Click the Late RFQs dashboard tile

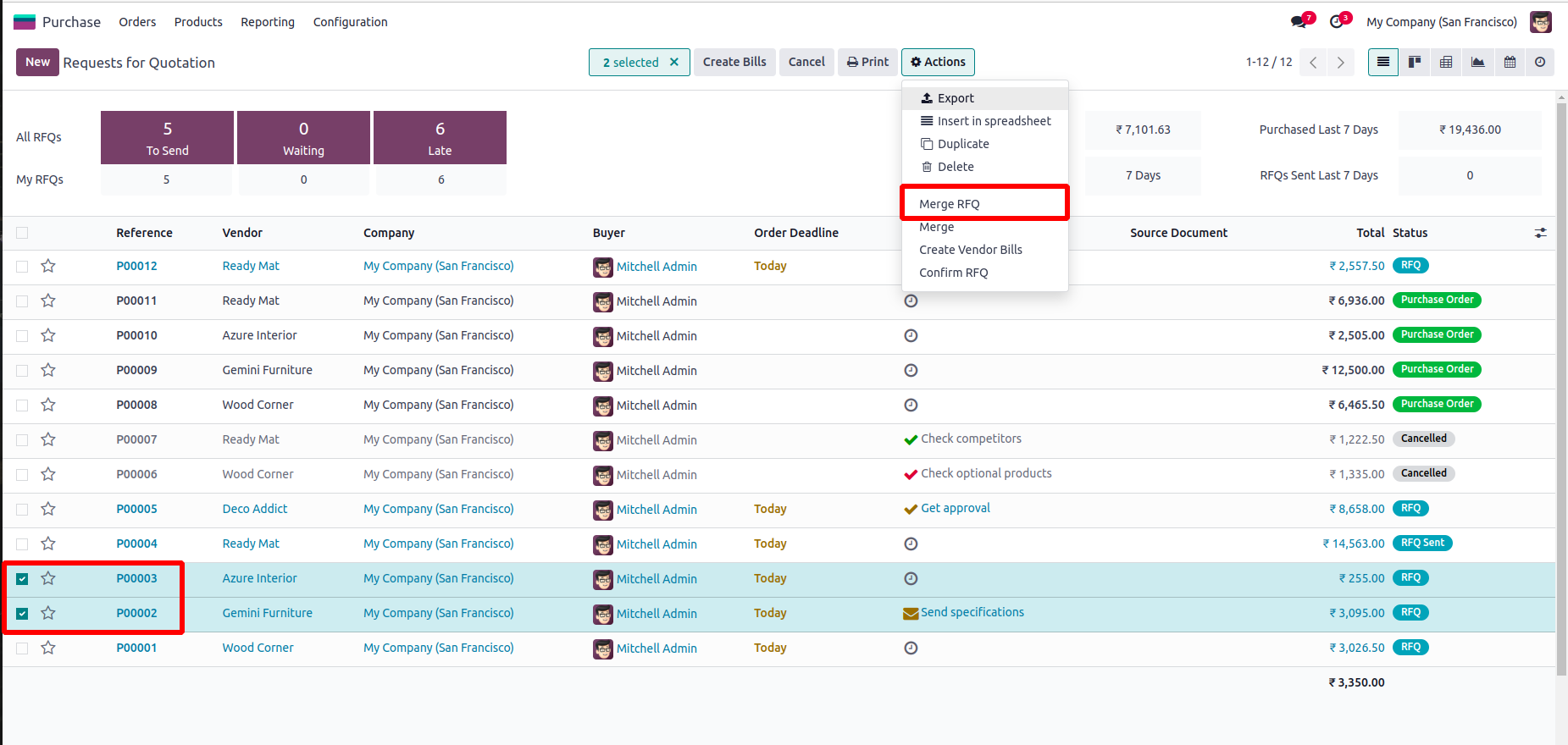point(440,137)
